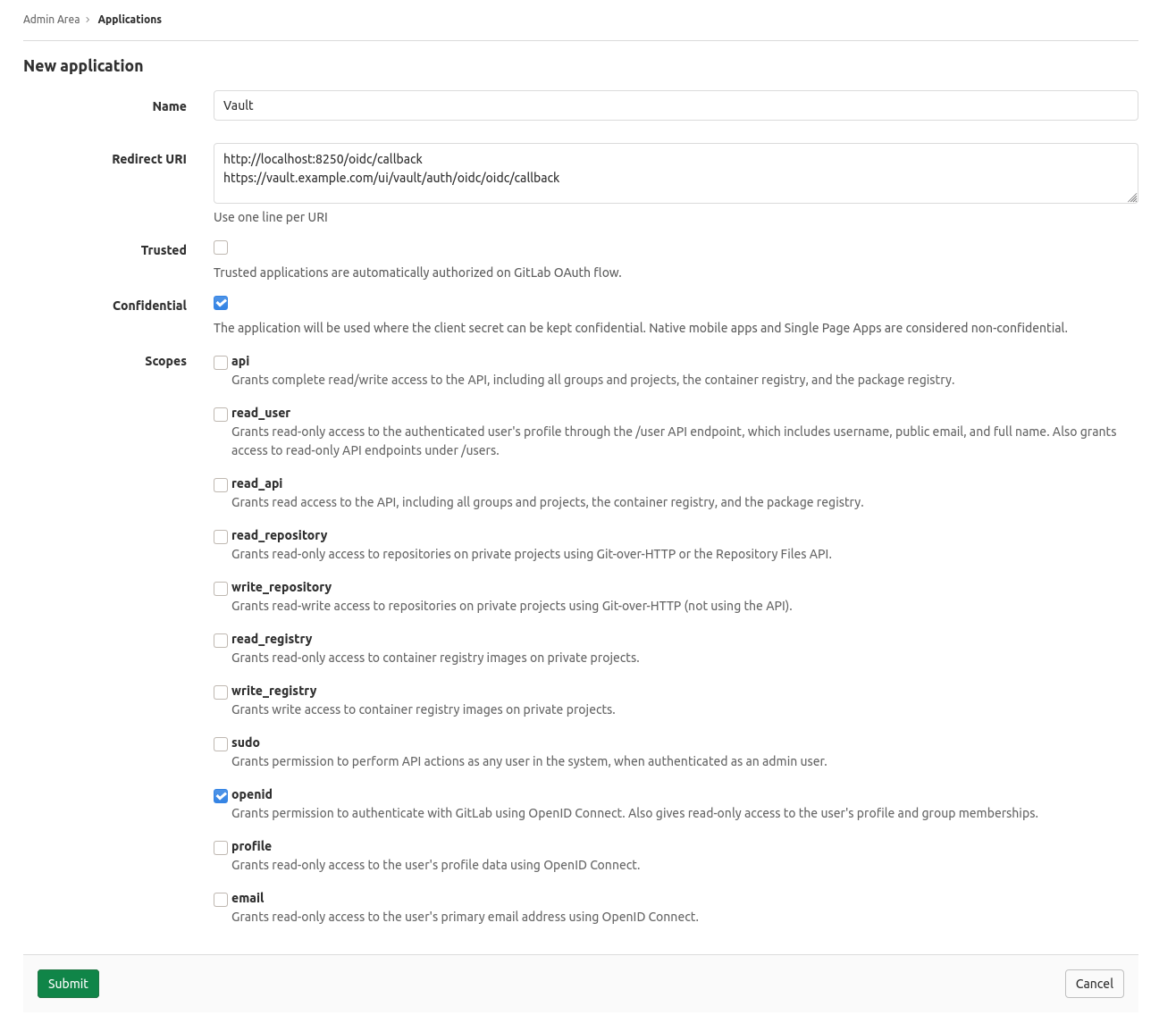This screenshot has height=1015, width=1176.
Task: Enable the sudo scope checkbox
Action: tap(221, 743)
